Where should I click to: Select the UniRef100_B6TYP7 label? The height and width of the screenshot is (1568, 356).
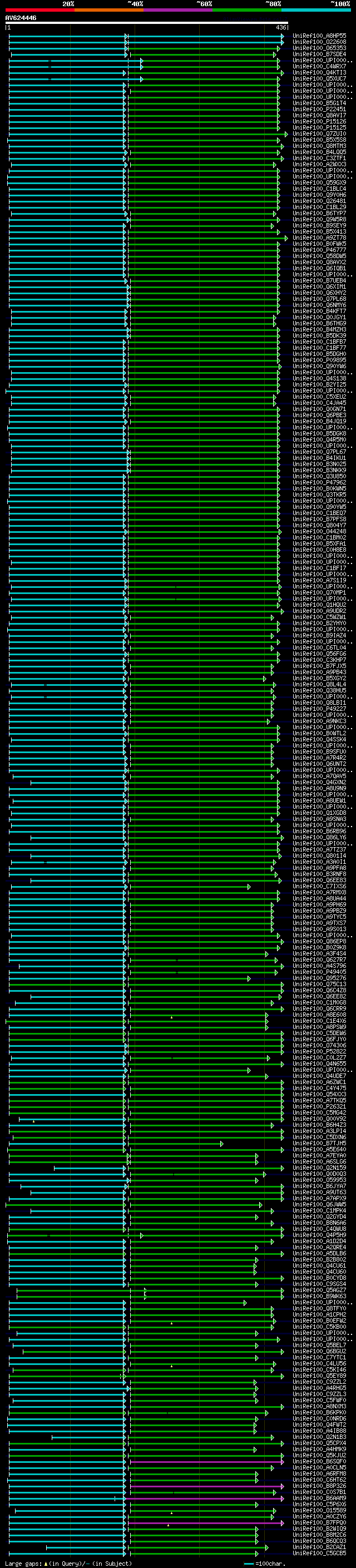tap(319, 213)
